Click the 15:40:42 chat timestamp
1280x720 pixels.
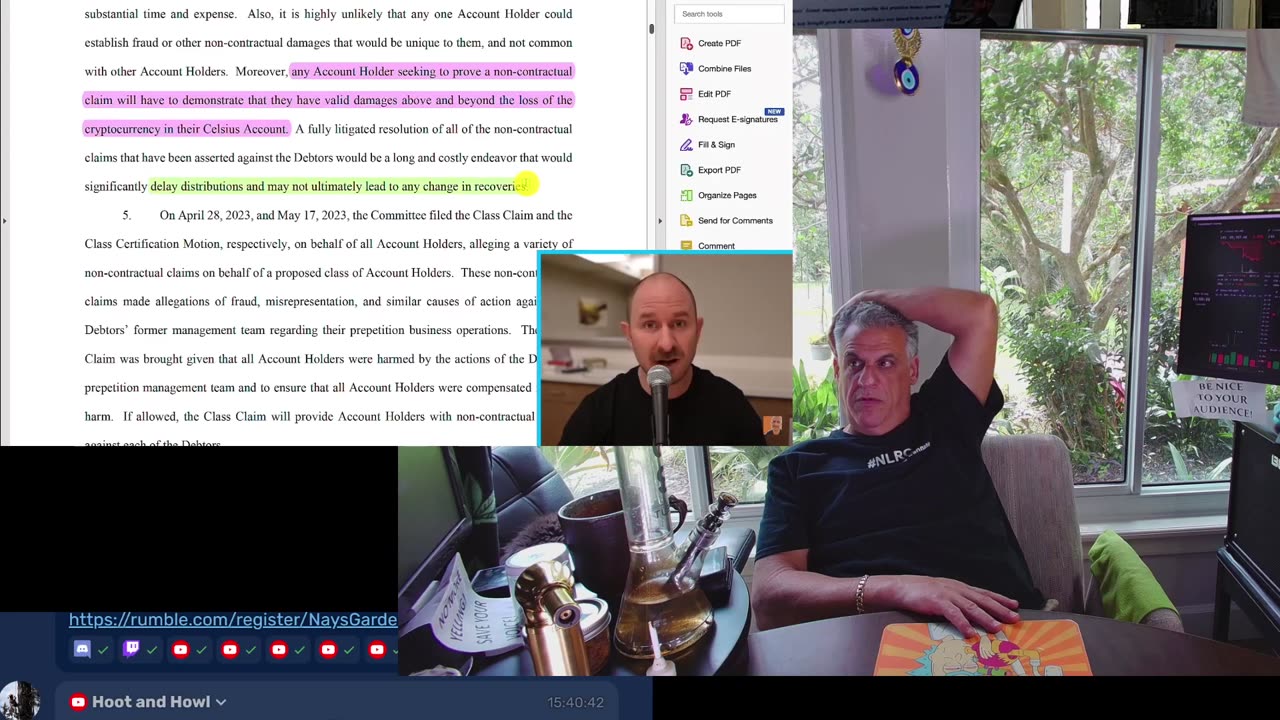point(575,703)
